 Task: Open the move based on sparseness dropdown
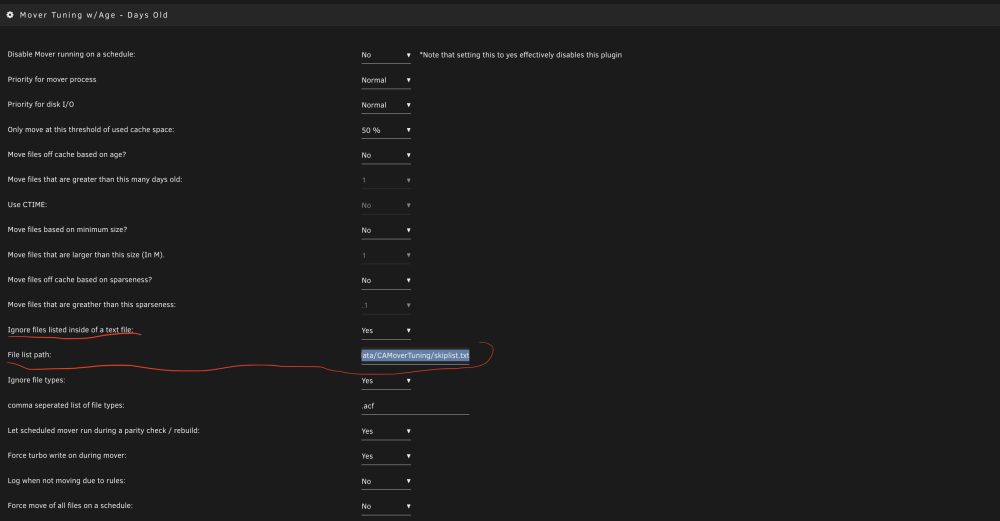[x=386, y=281]
